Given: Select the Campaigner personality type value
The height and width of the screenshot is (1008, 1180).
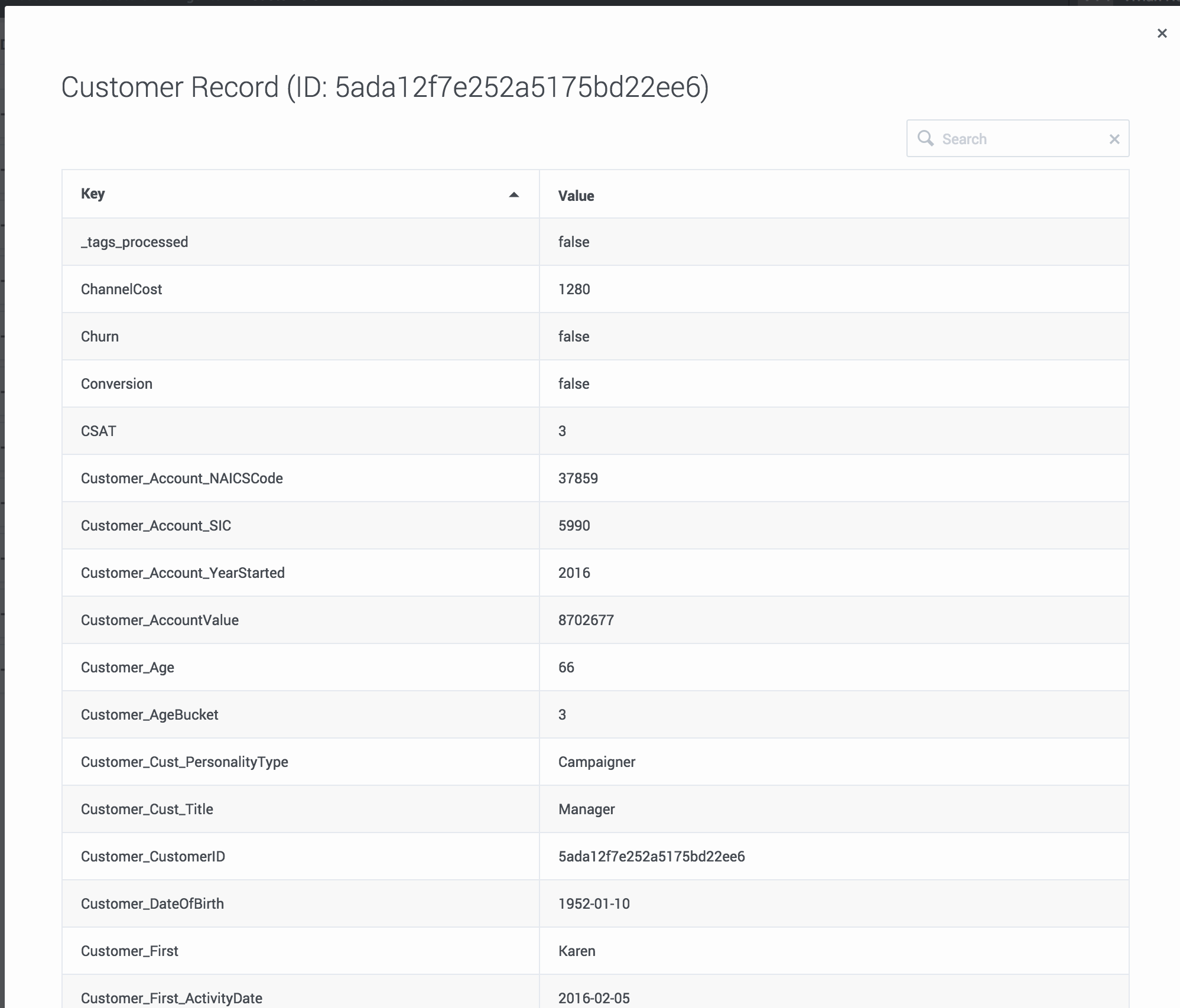Looking at the screenshot, I should (596, 762).
